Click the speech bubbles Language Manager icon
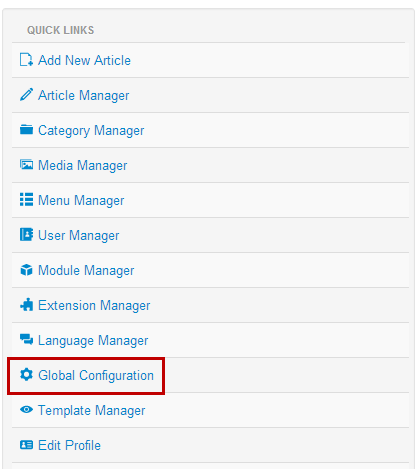Viewport: 418px width, 469px height. coord(26,340)
